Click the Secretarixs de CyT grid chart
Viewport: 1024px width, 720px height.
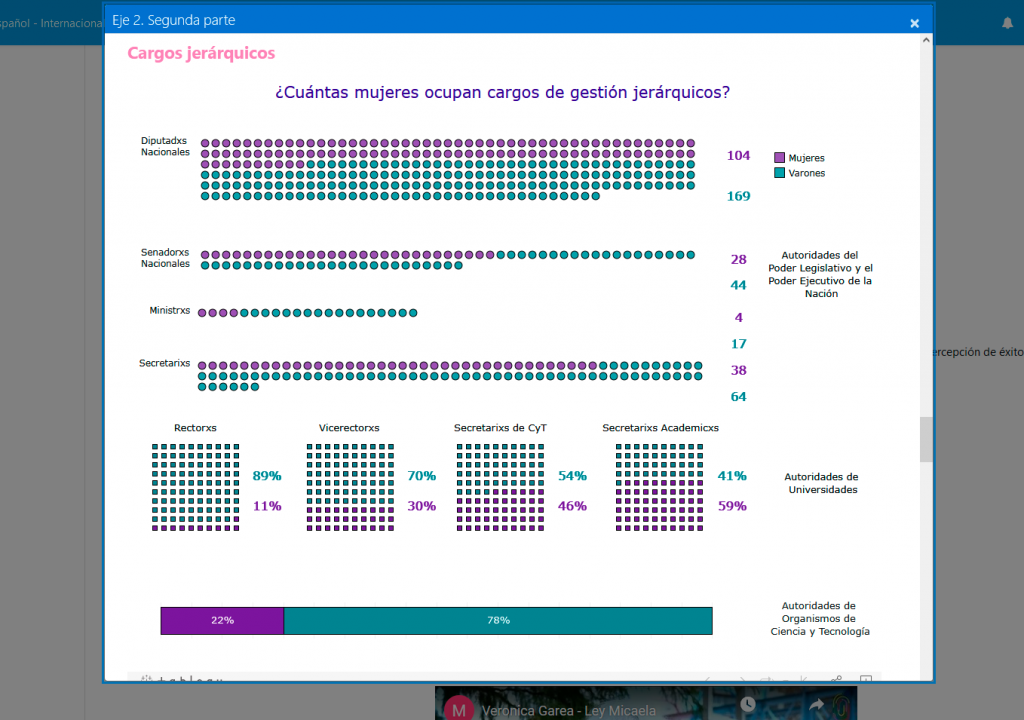tap(500, 487)
